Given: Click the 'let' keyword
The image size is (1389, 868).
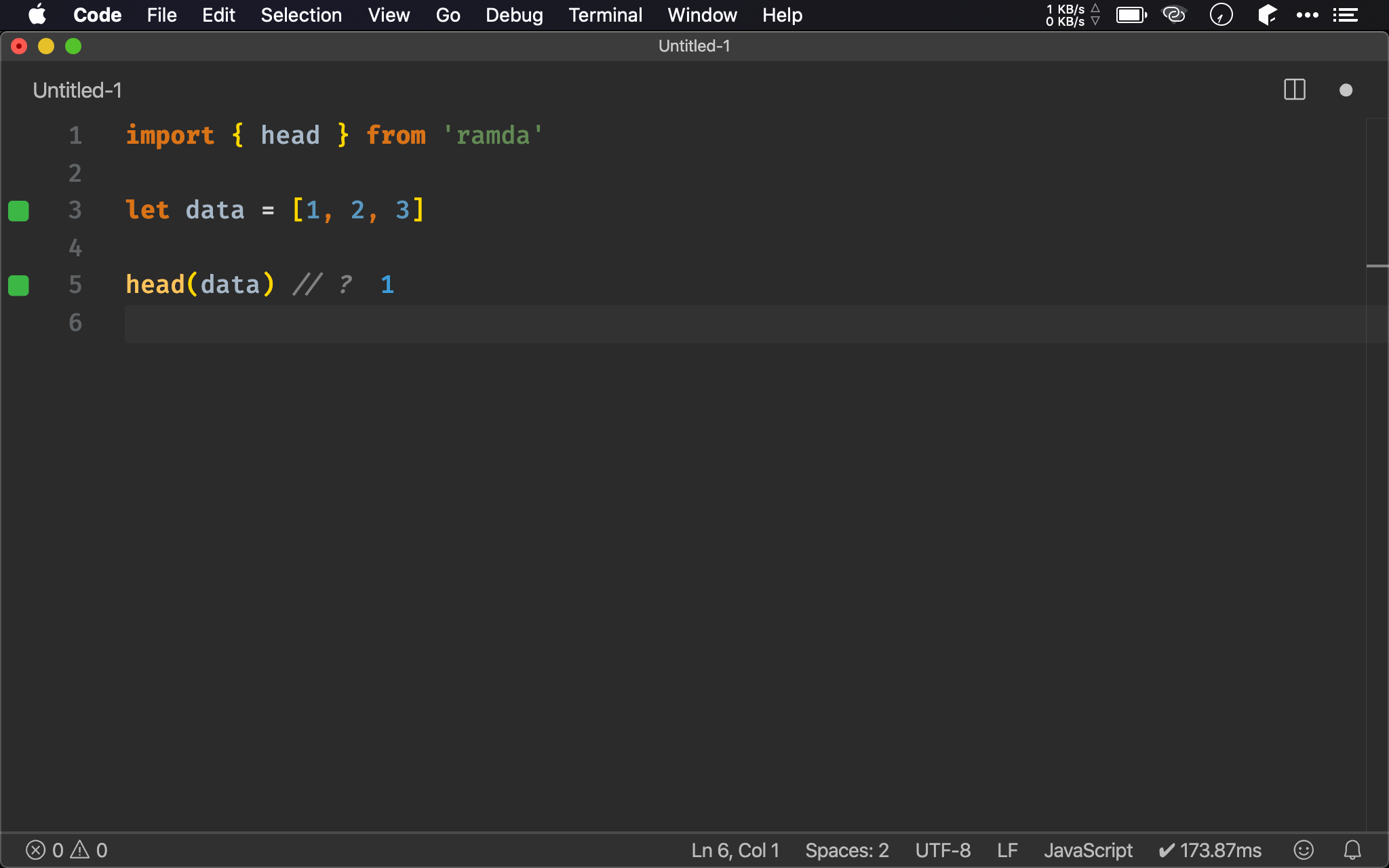Looking at the screenshot, I should (x=148, y=210).
